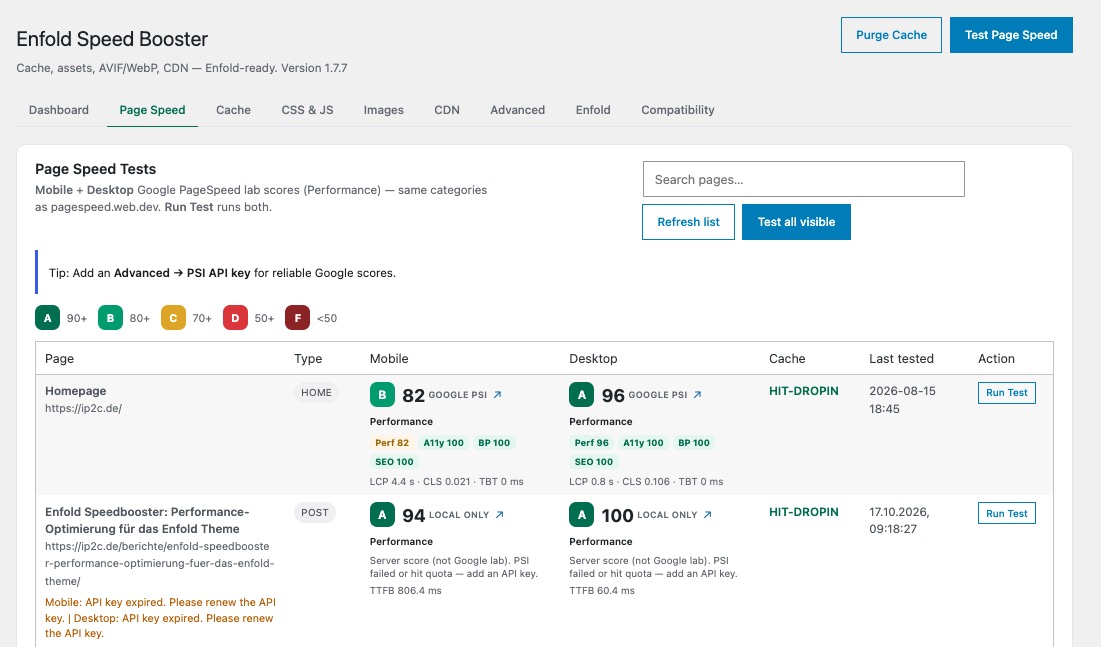The width and height of the screenshot is (1101, 647).
Task: Click the HOME type badge
Action: pos(316,393)
